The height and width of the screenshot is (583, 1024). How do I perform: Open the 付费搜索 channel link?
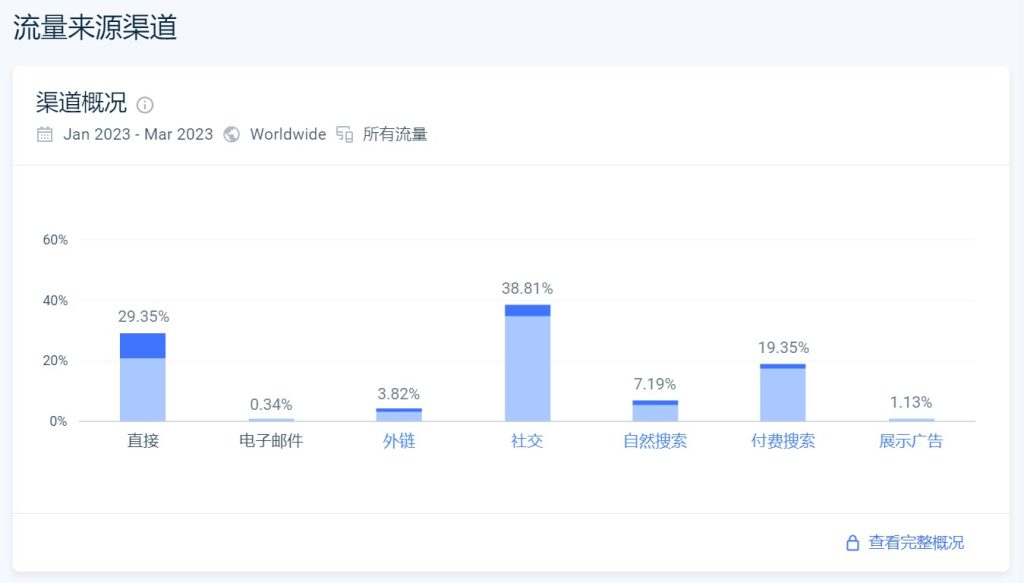click(783, 441)
